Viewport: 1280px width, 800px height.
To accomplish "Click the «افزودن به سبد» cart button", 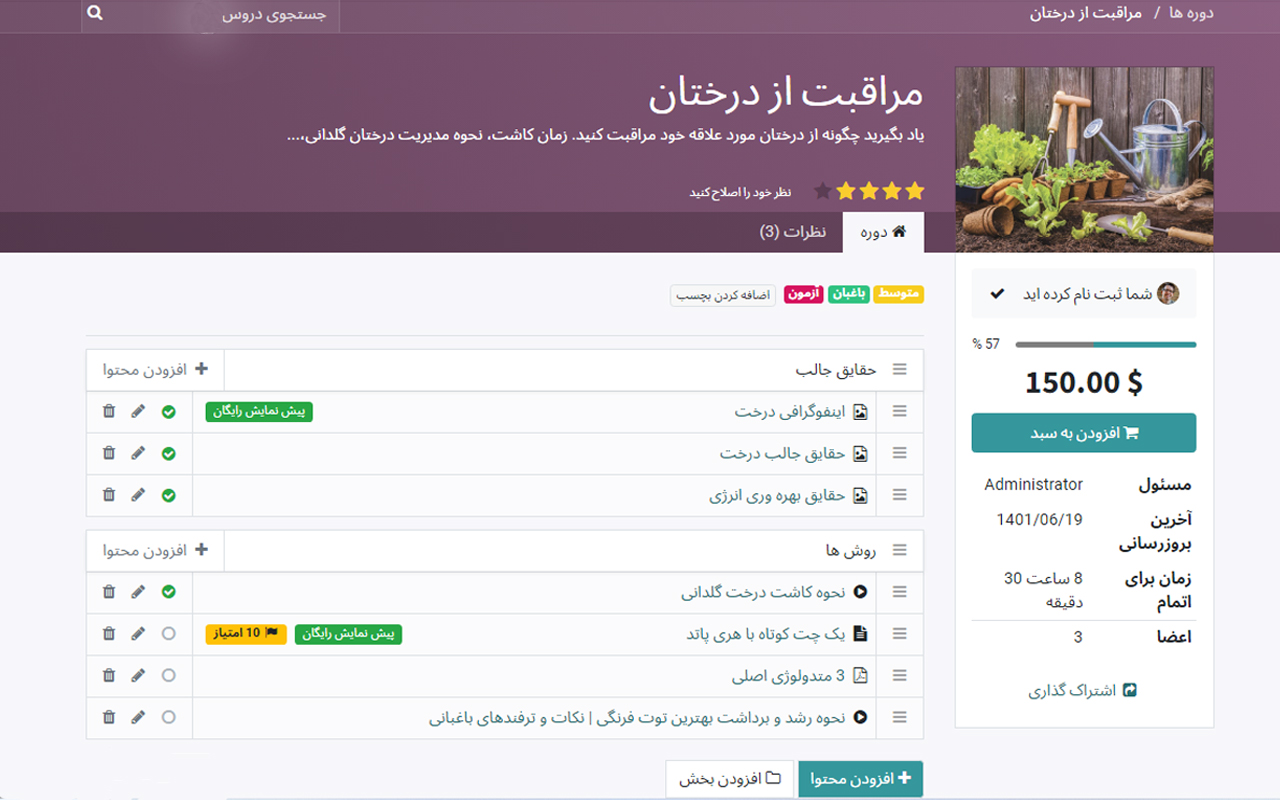I will point(1083,432).
